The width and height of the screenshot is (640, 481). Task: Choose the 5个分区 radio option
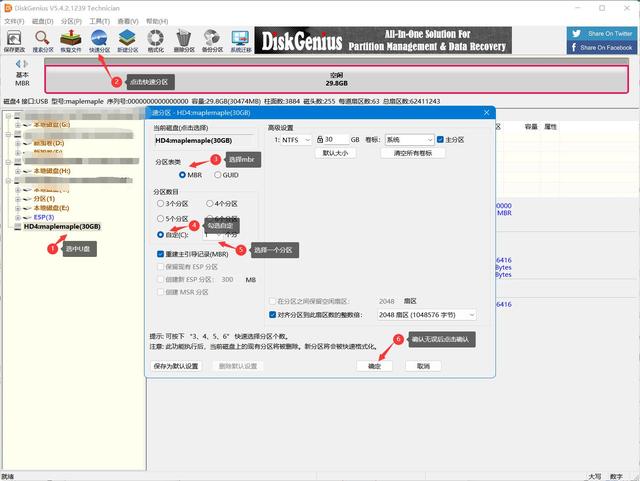pos(160,219)
